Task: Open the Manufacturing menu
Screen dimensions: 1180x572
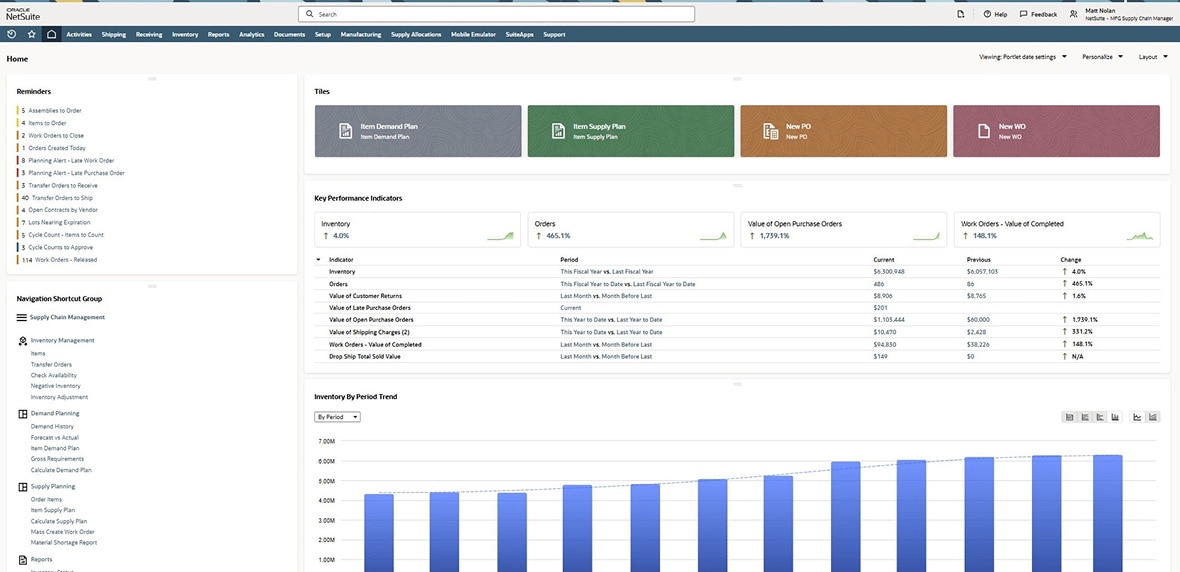Action: click(360, 34)
